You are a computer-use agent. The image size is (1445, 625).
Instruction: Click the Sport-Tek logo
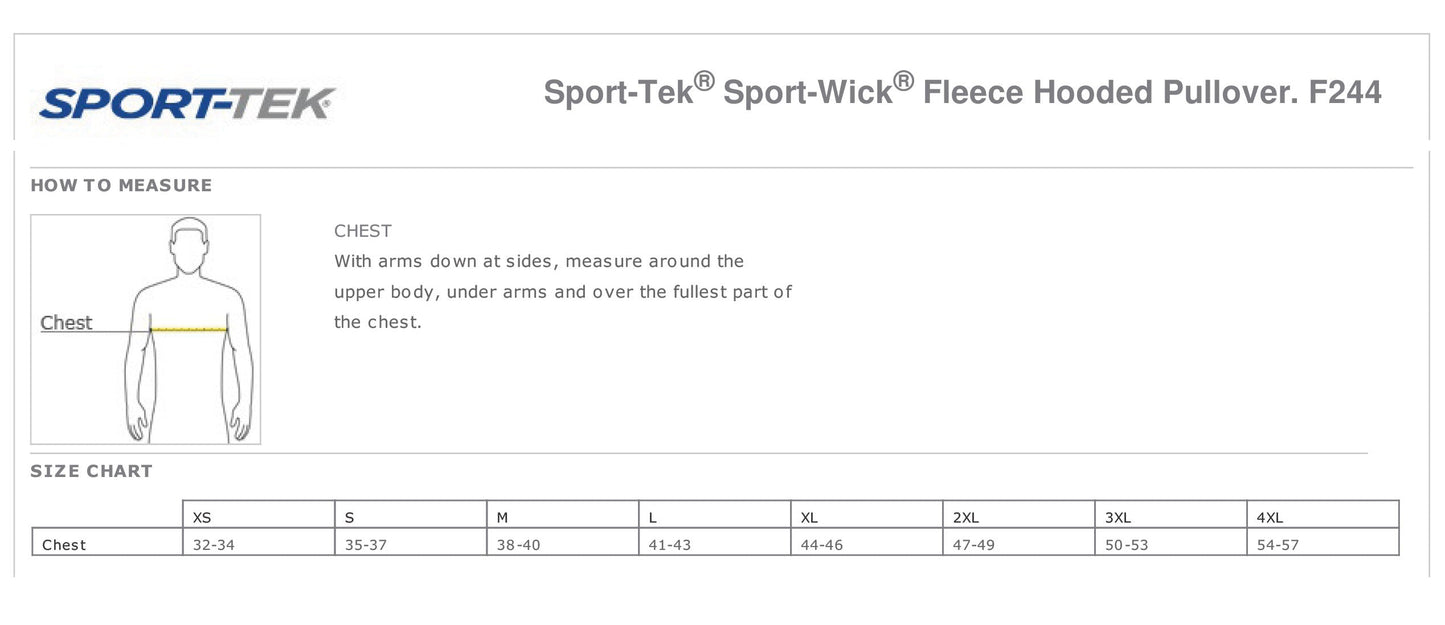186,102
